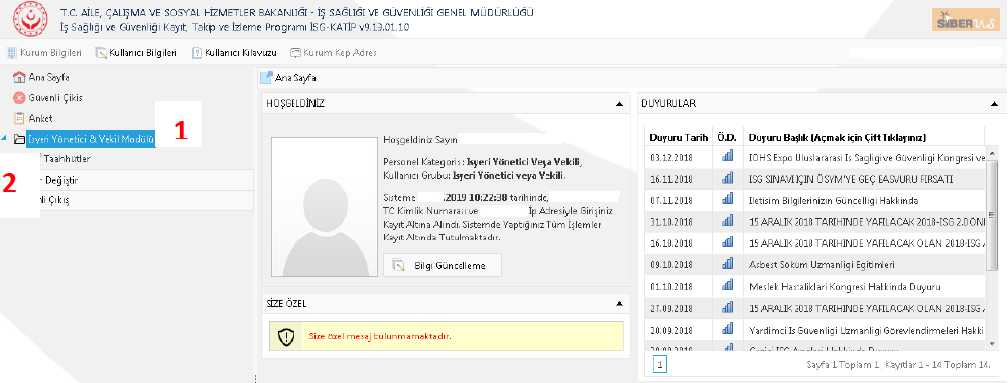1008x383 pixels.
Task: Select Iletisim Bilgilerinizin Güncelligi Hakkinda announcement
Action: (814, 200)
